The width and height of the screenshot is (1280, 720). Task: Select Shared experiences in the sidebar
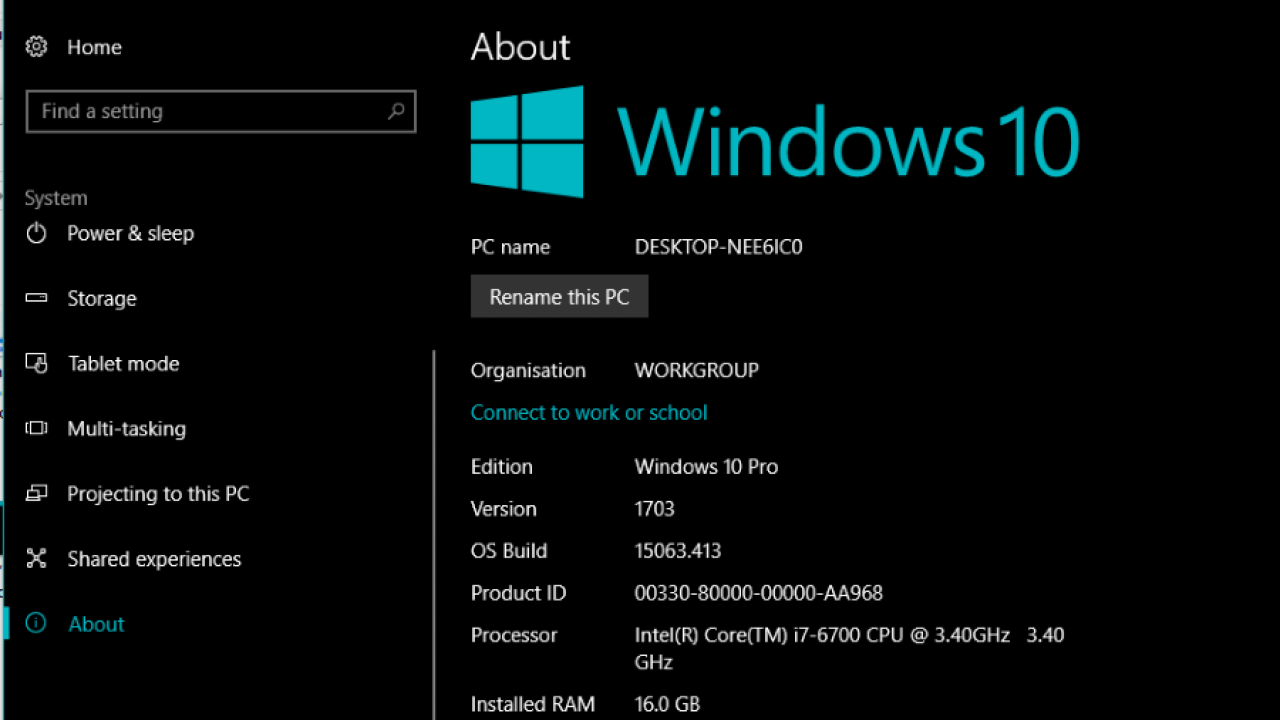point(154,558)
